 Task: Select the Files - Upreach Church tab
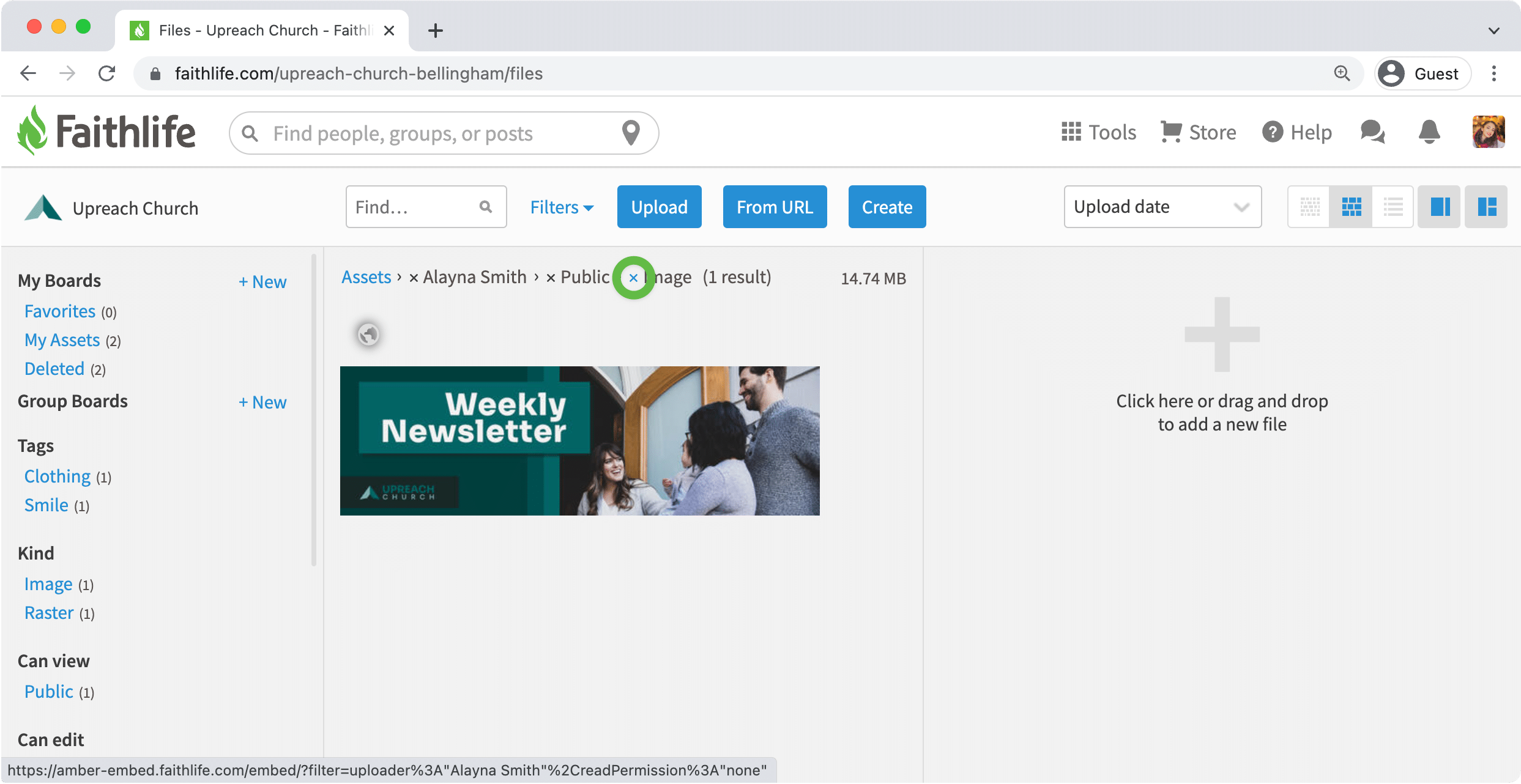click(x=262, y=30)
